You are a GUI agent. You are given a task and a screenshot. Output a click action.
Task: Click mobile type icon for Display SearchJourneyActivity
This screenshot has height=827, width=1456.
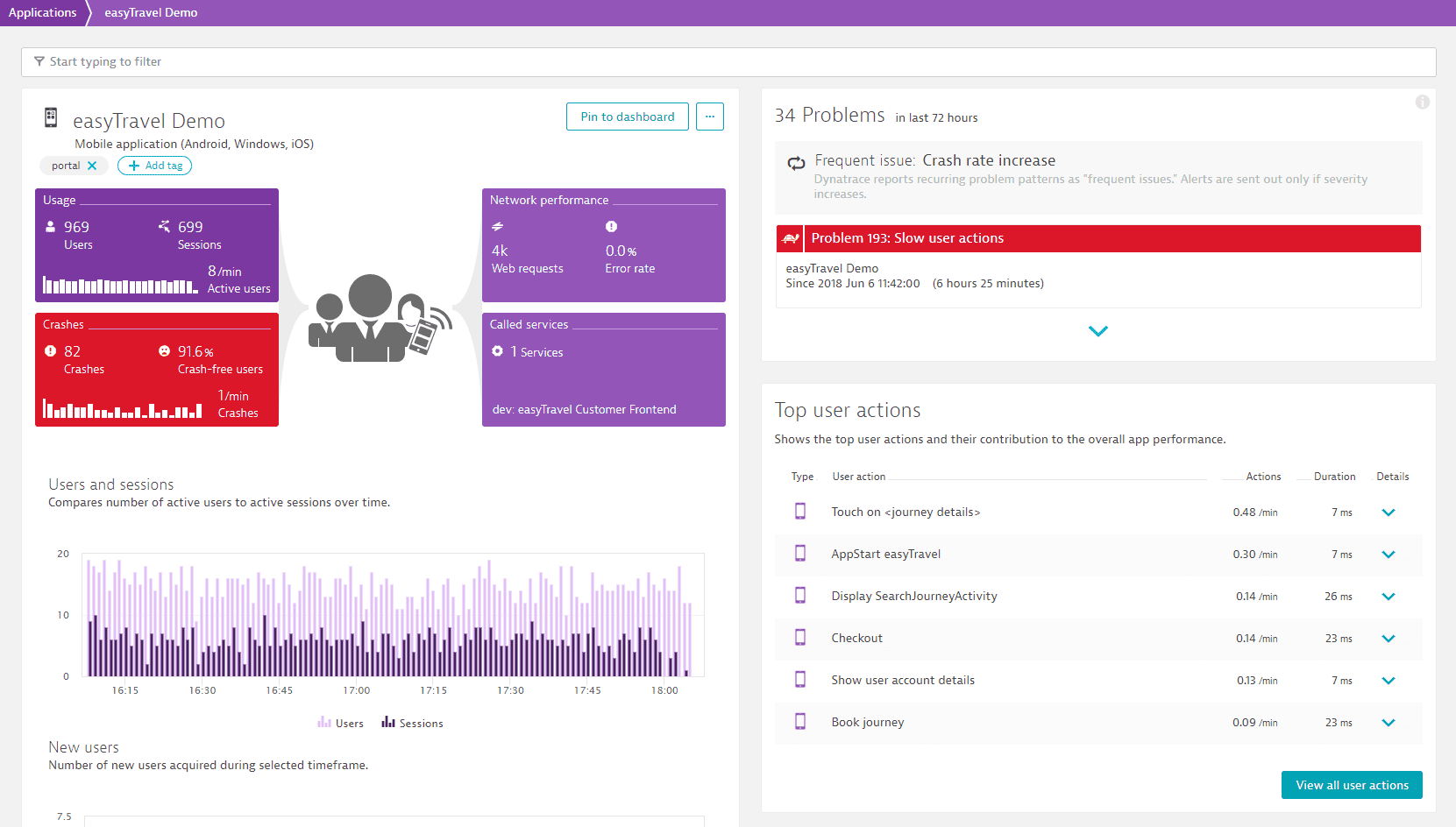tap(800, 595)
